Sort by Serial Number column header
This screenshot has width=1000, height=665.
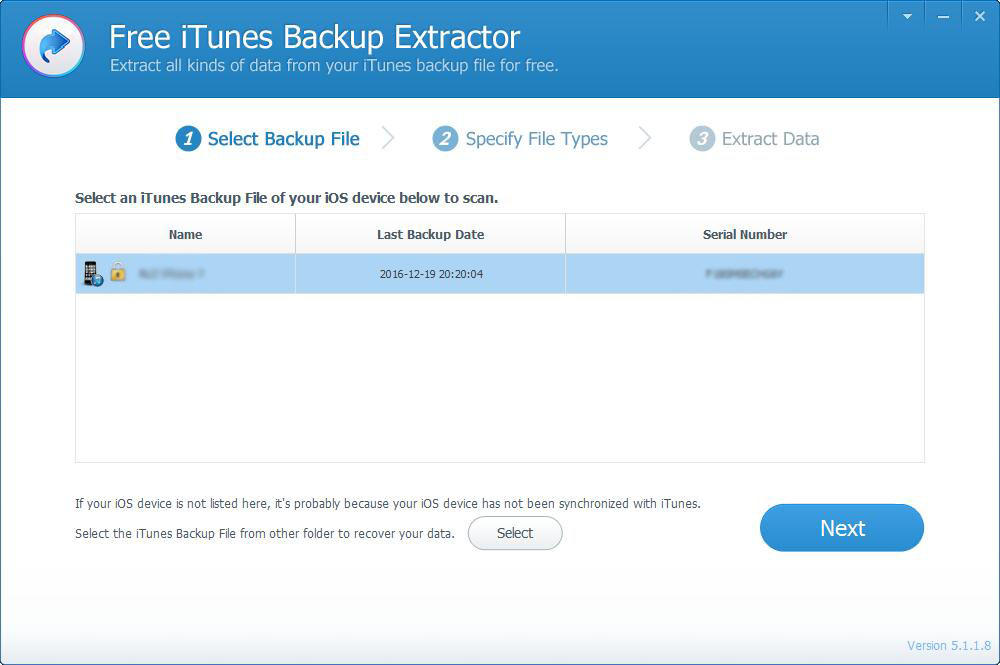pyautogui.click(x=745, y=234)
